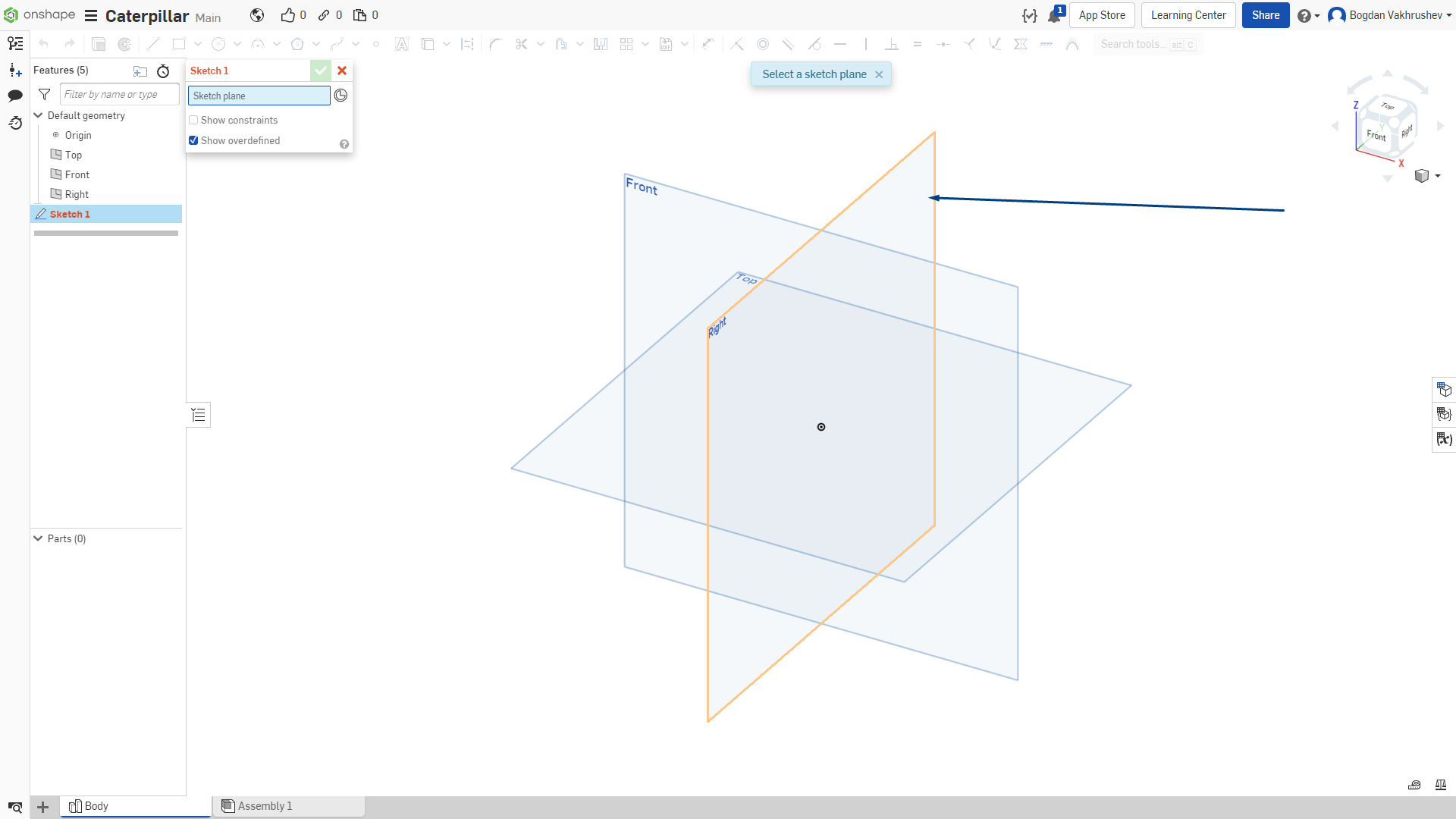Select the Coincident constraint tool
Screen dimensions: 1456x819
click(737, 44)
